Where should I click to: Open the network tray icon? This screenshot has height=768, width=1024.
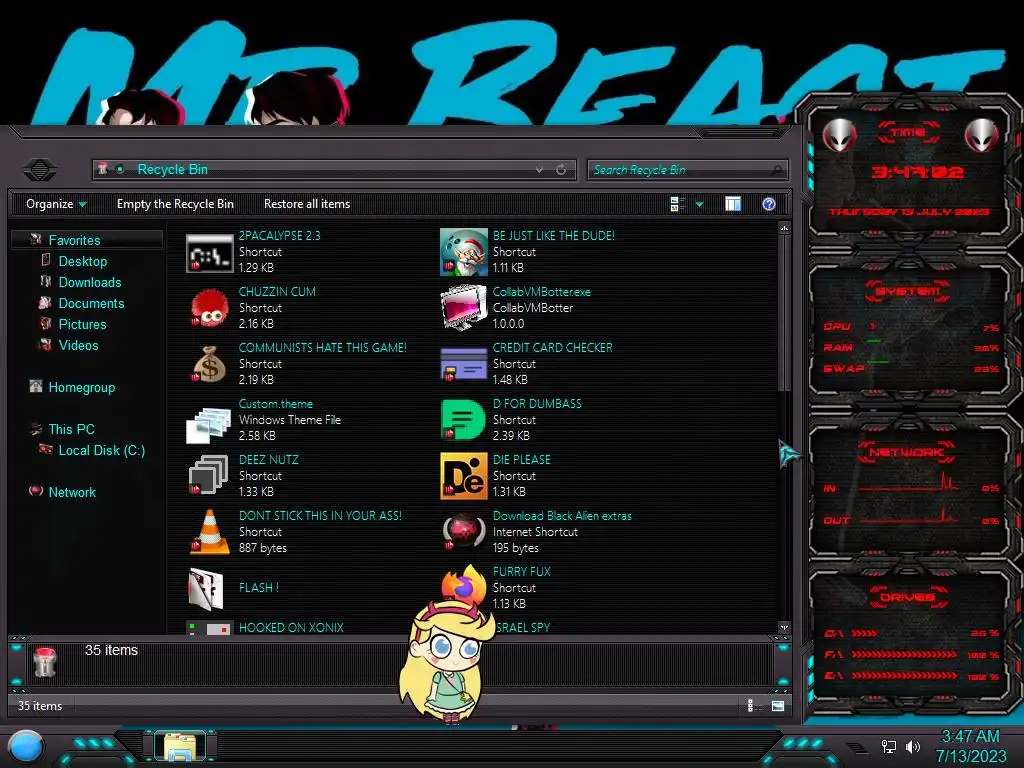889,746
